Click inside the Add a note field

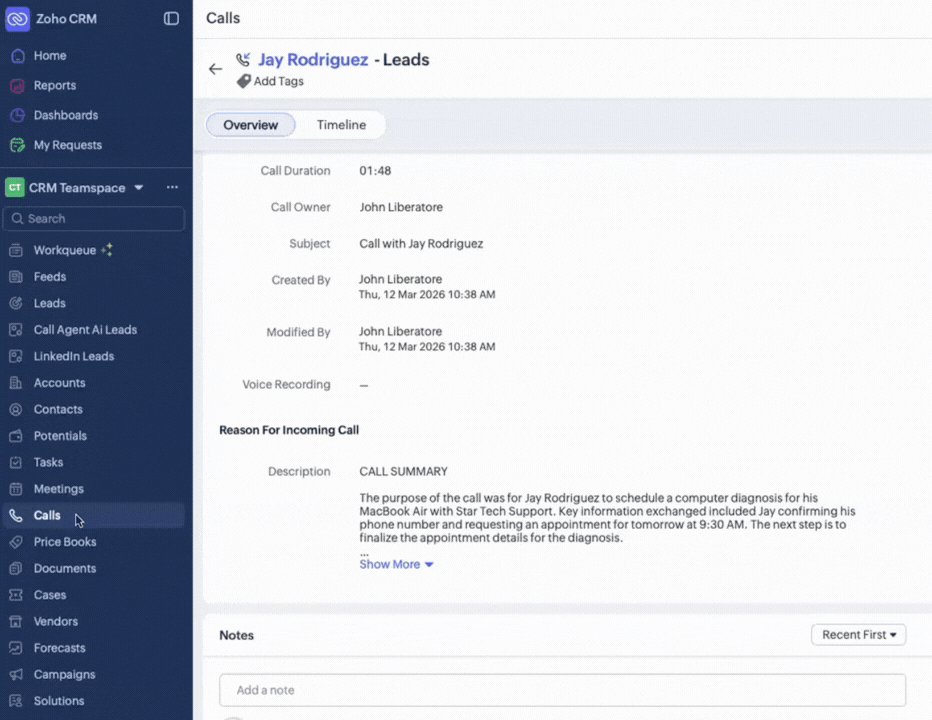click(562, 690)
